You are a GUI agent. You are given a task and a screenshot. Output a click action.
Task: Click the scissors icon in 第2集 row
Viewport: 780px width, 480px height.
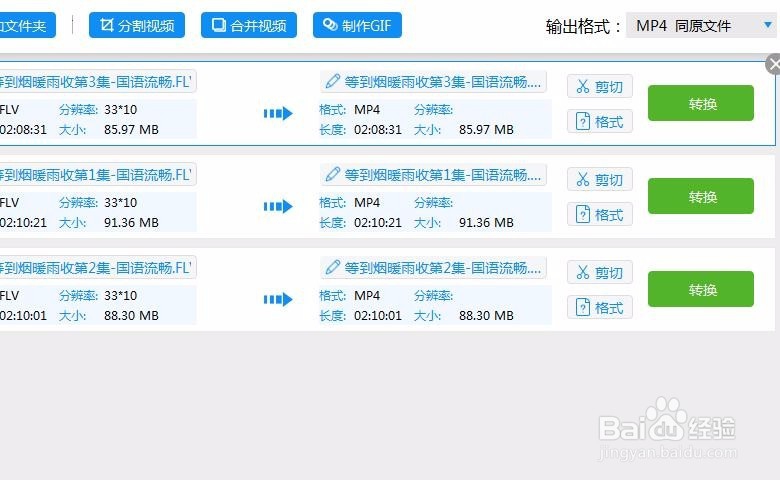click(583, 273)
